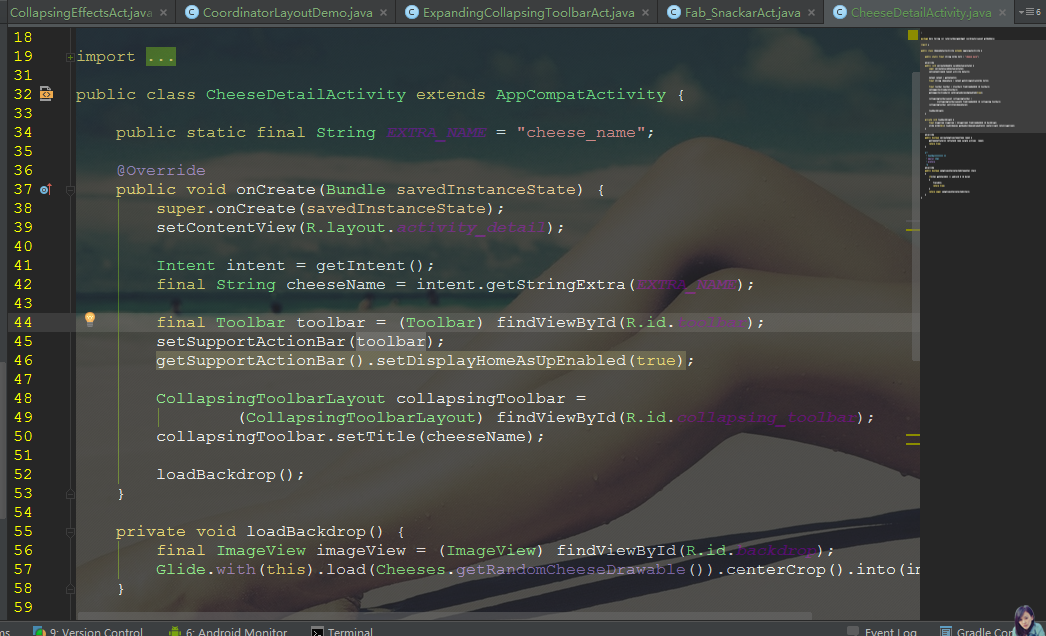Click the line 32 number in the gutter

click(23, 95)
